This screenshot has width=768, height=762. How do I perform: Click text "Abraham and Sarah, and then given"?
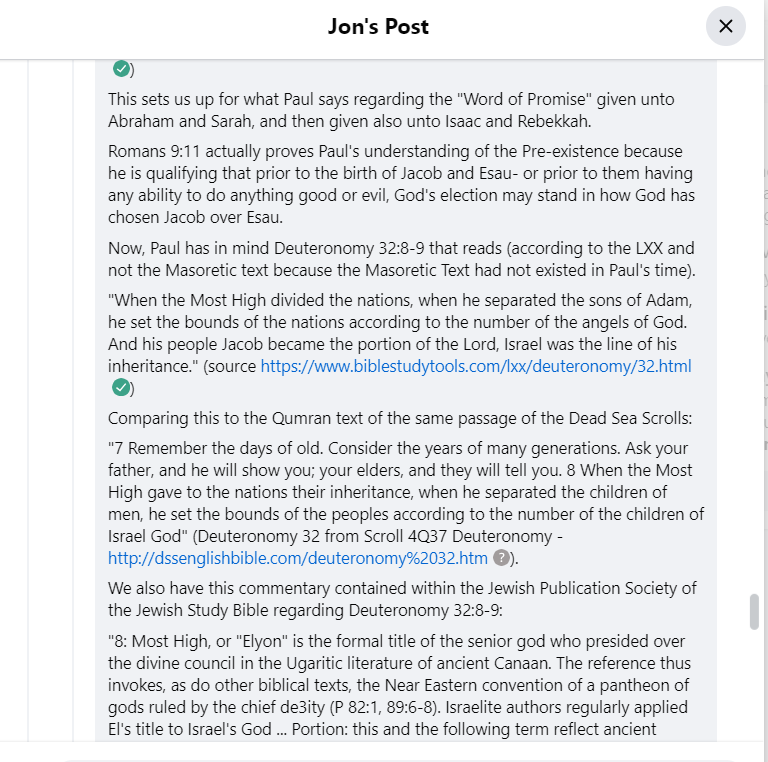click(x=238, y=121)
